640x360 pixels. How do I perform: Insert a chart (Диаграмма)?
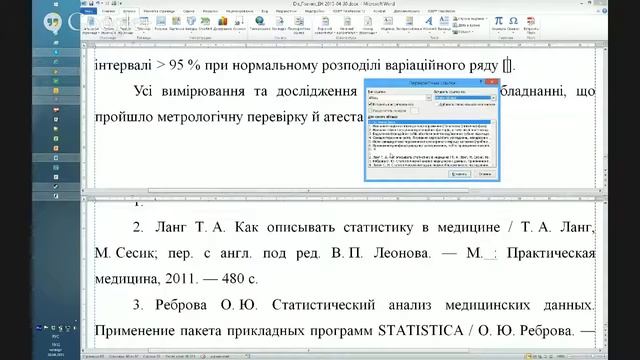222,24
